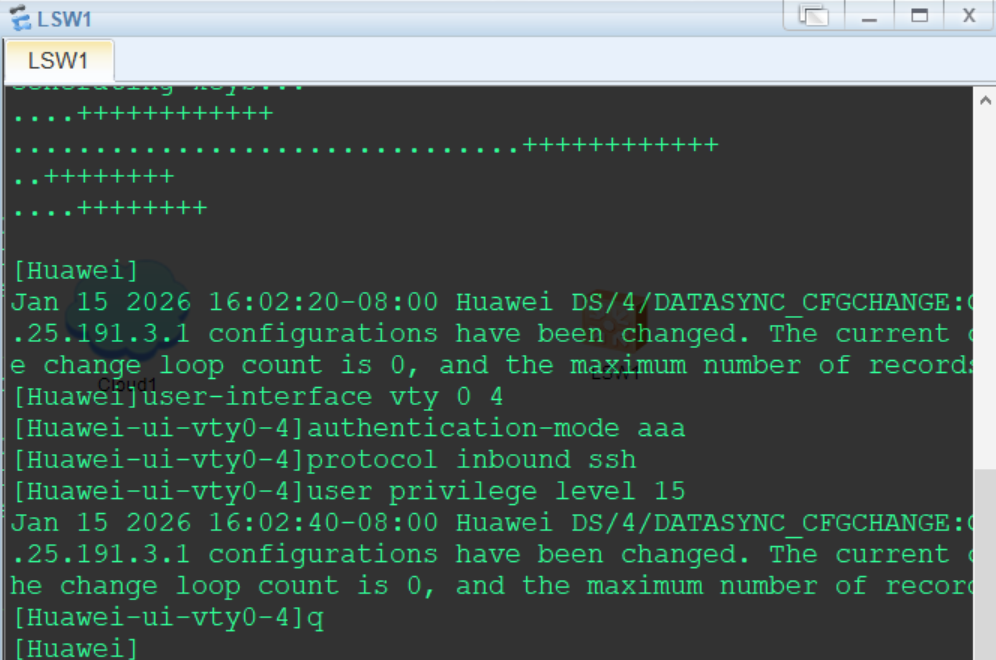Click the last [Huawei] prompt line
This screenshot has width=996, height=660.
(x=75, y=649)
